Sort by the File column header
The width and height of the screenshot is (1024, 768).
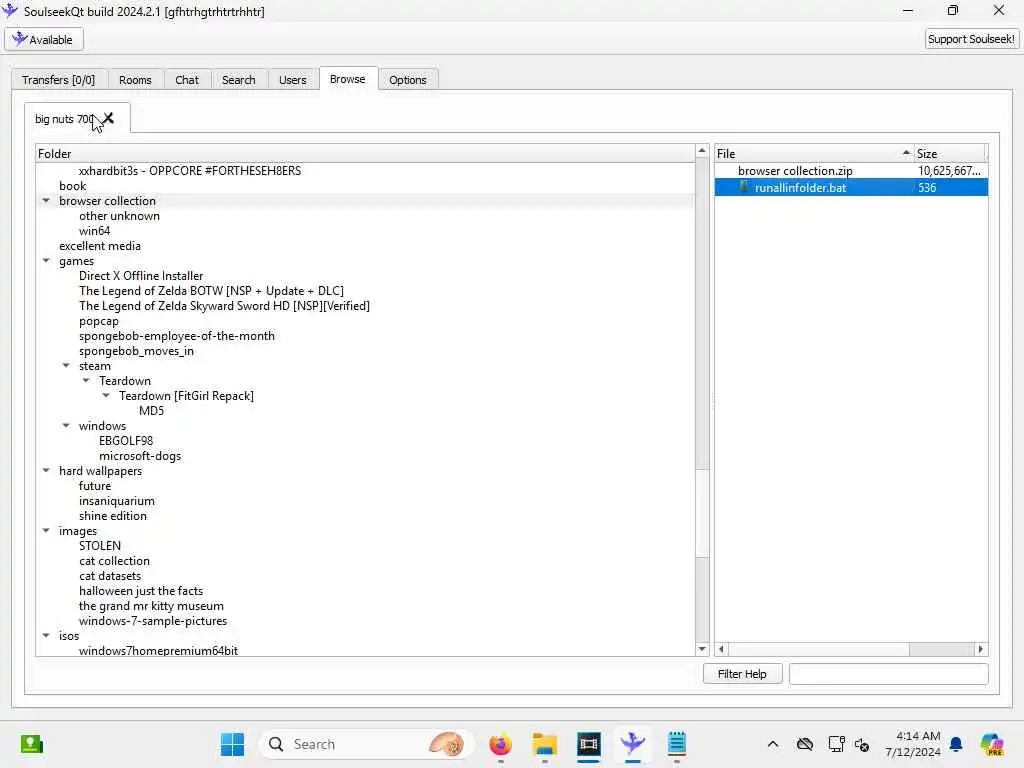(814, 153)
